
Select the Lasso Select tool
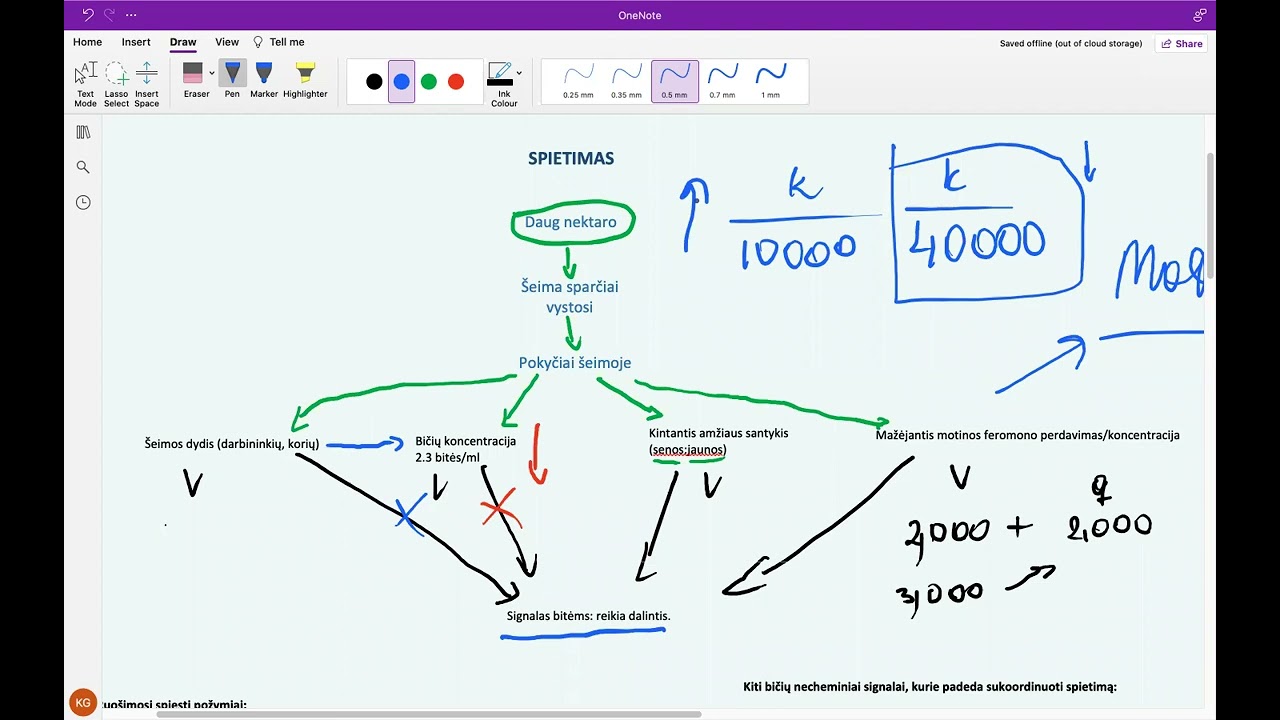click(117, 84)
